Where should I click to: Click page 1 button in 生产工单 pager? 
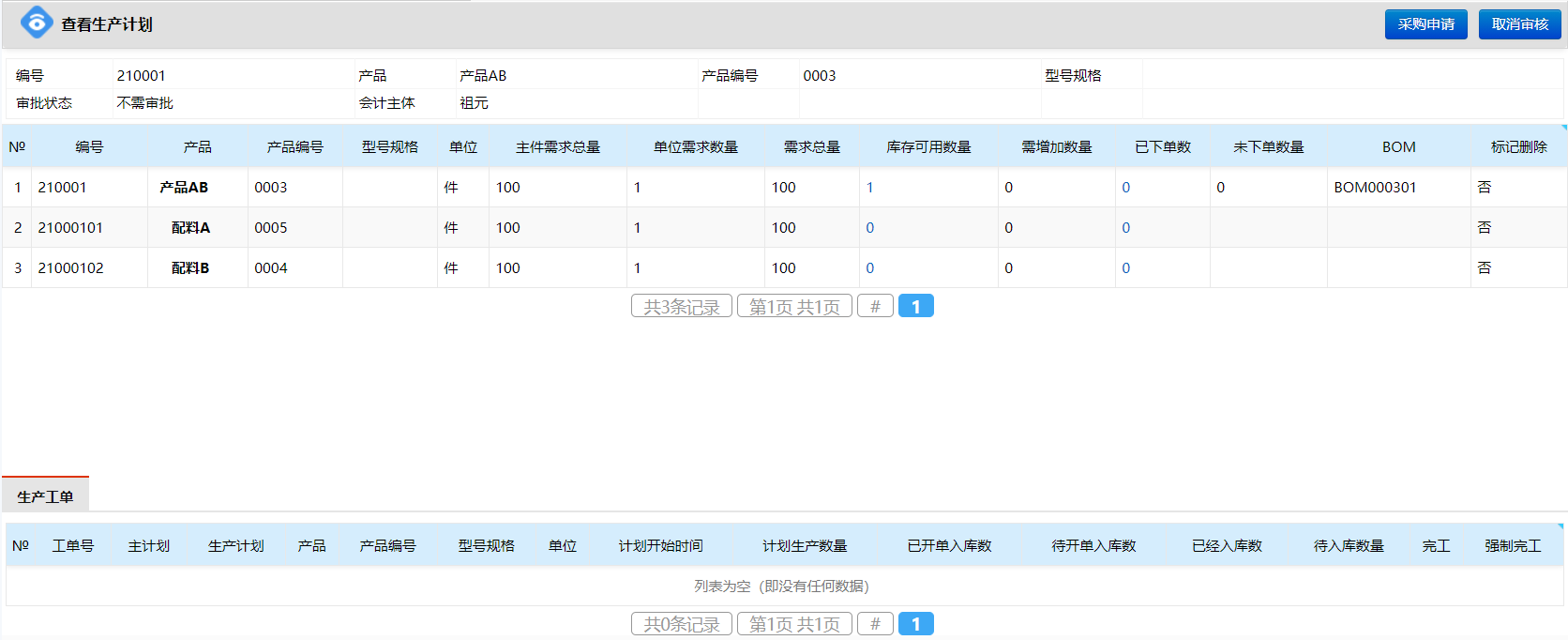click(915, 623)
